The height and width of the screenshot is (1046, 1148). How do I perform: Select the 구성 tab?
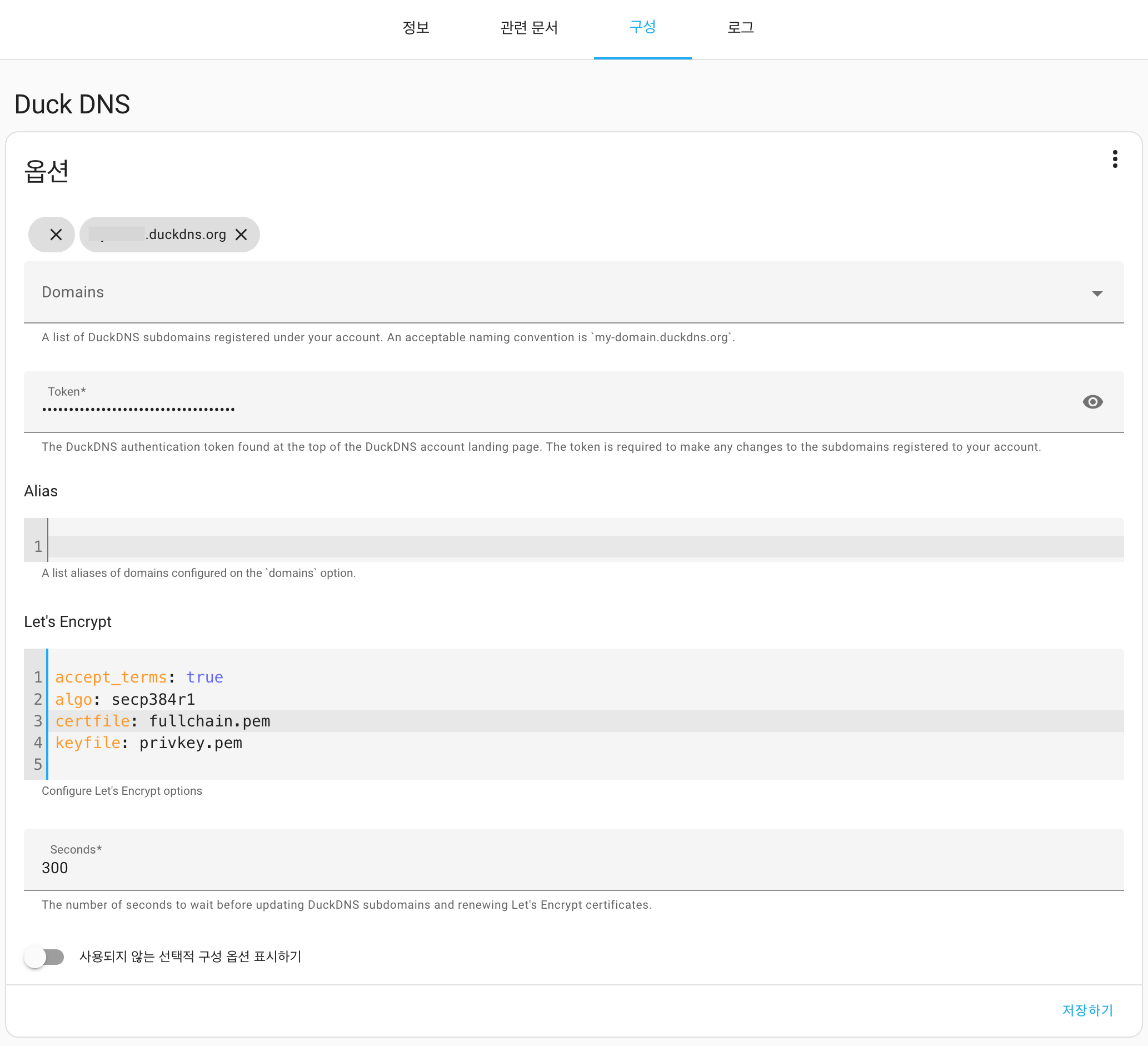[x=642, y=27]
